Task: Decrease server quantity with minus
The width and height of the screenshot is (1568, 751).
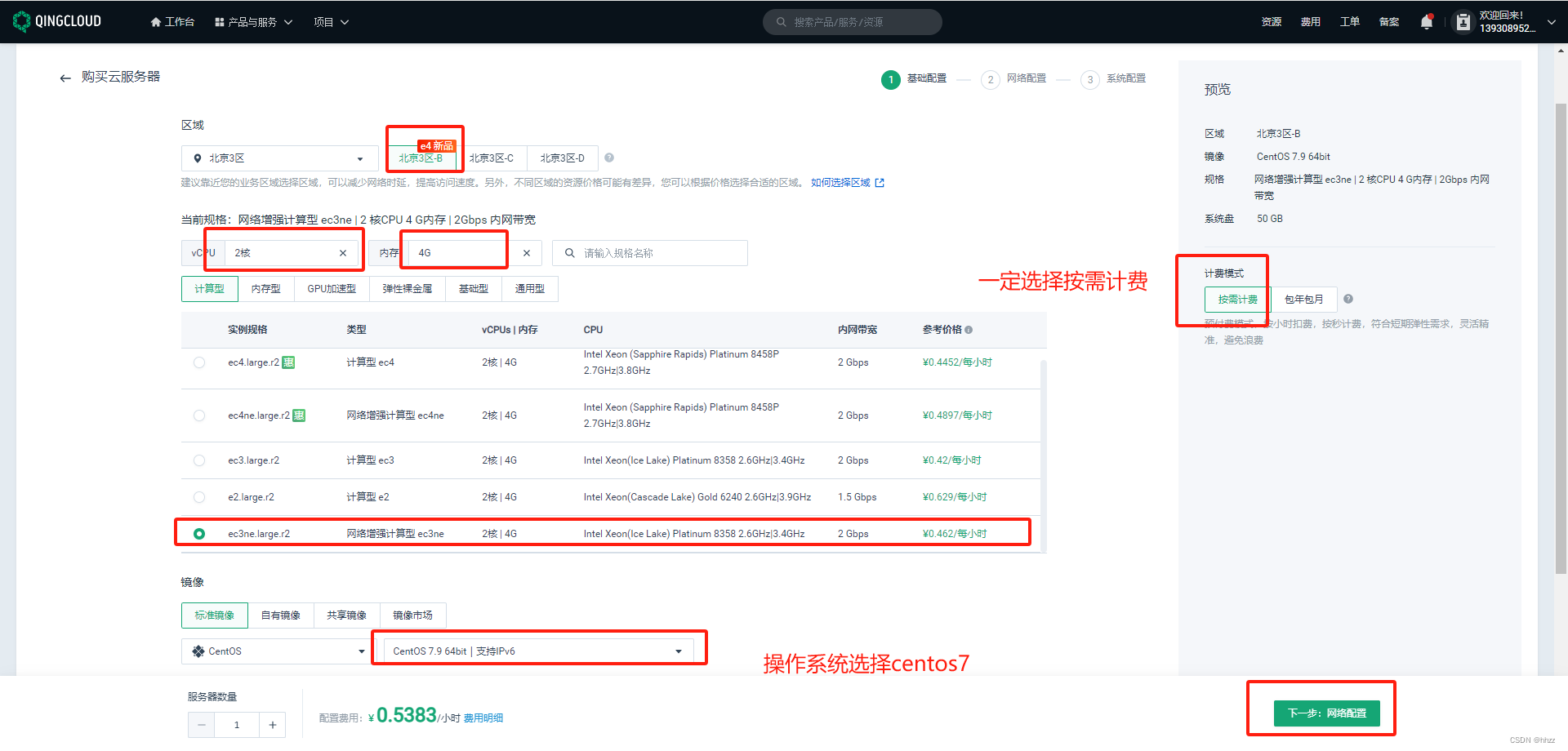Action: pos(201,725)
